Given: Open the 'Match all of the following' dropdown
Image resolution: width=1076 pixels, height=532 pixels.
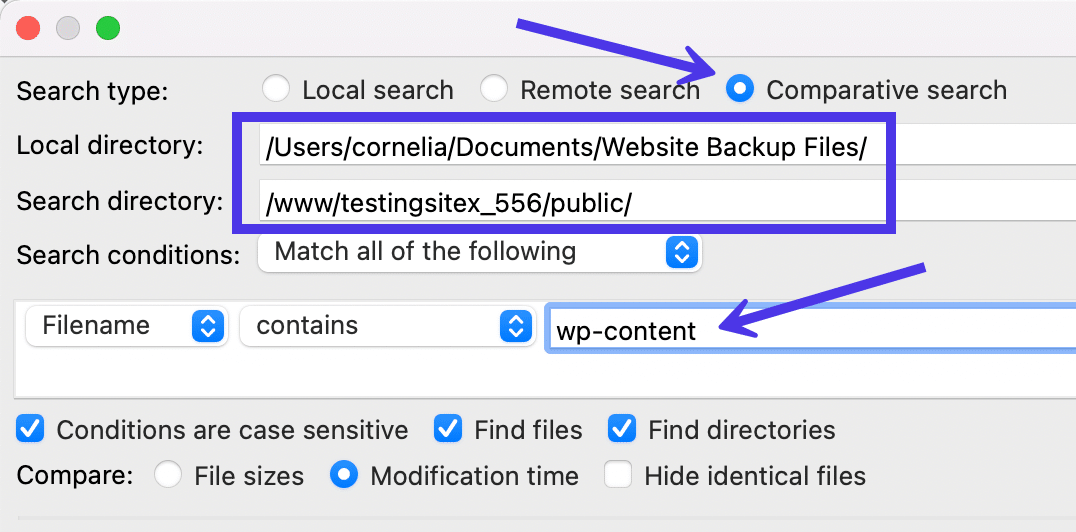Looking at the screenshot, I should tap(480, 251).
